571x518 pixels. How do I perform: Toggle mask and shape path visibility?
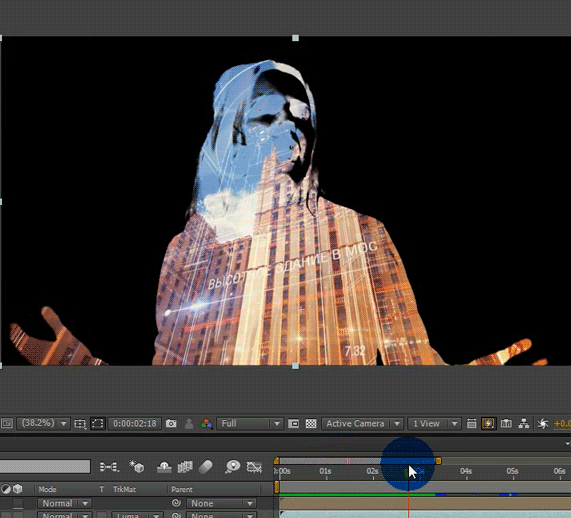click(x=97, y=424)
